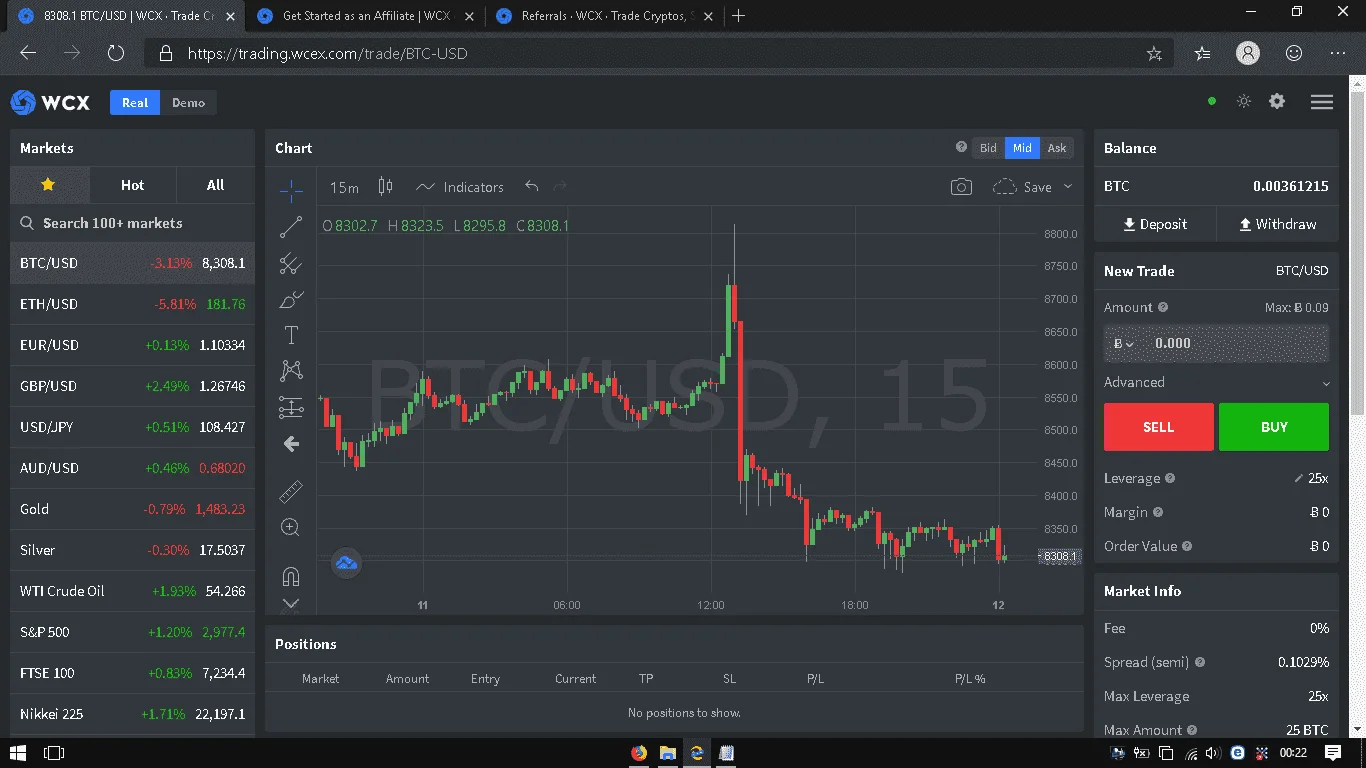Open a new browser tab
This screenshot has width=1366, height=768.
739,16
